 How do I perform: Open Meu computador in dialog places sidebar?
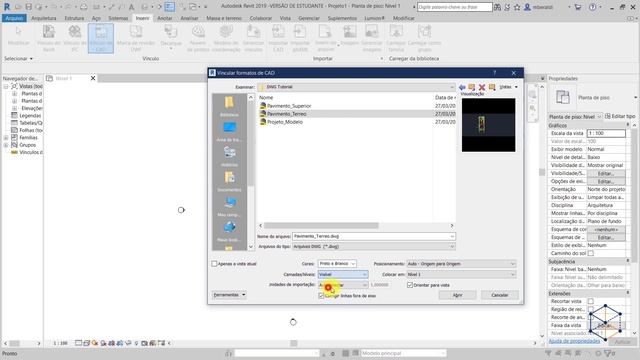point(229,206)
